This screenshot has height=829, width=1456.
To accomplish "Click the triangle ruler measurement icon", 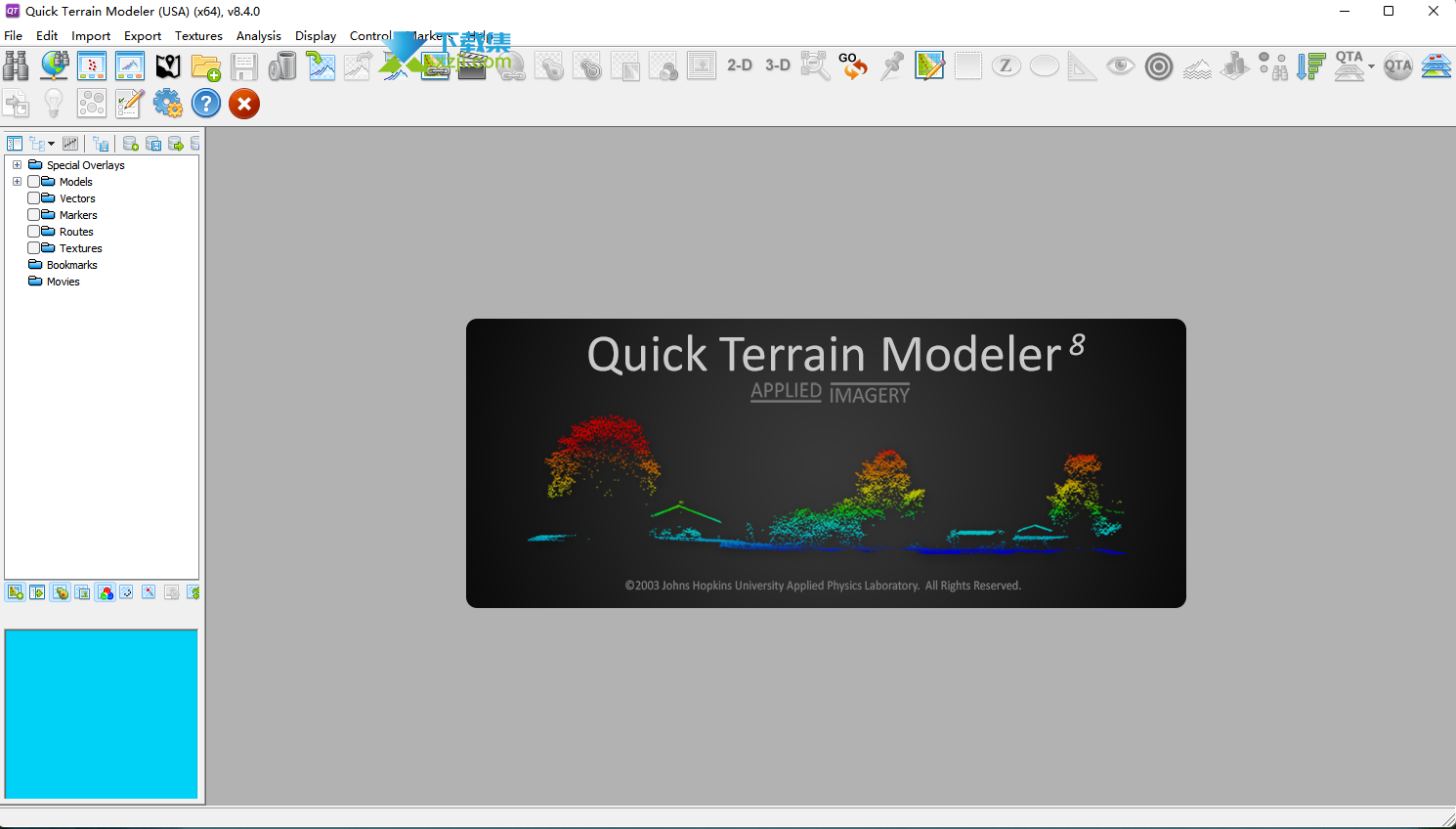I will coord(1082,65).
